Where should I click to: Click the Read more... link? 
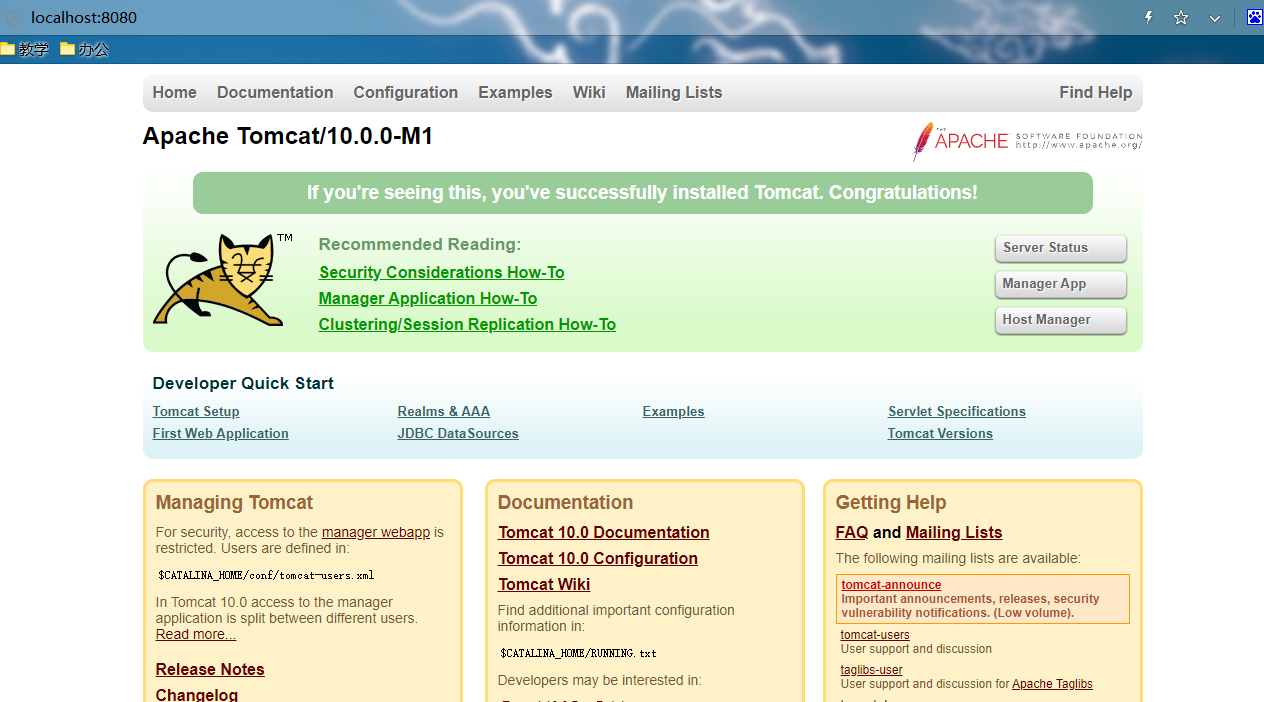(196, 634)
